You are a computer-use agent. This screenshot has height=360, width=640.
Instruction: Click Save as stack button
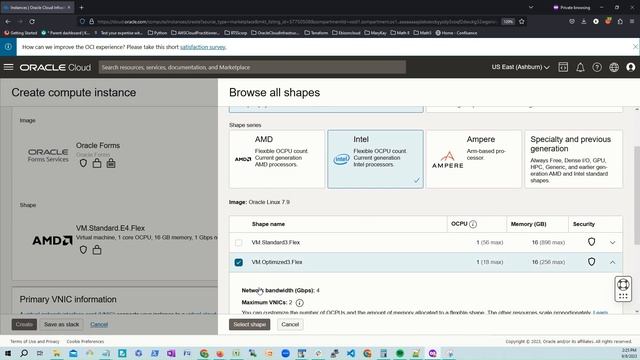pos(62,324)
